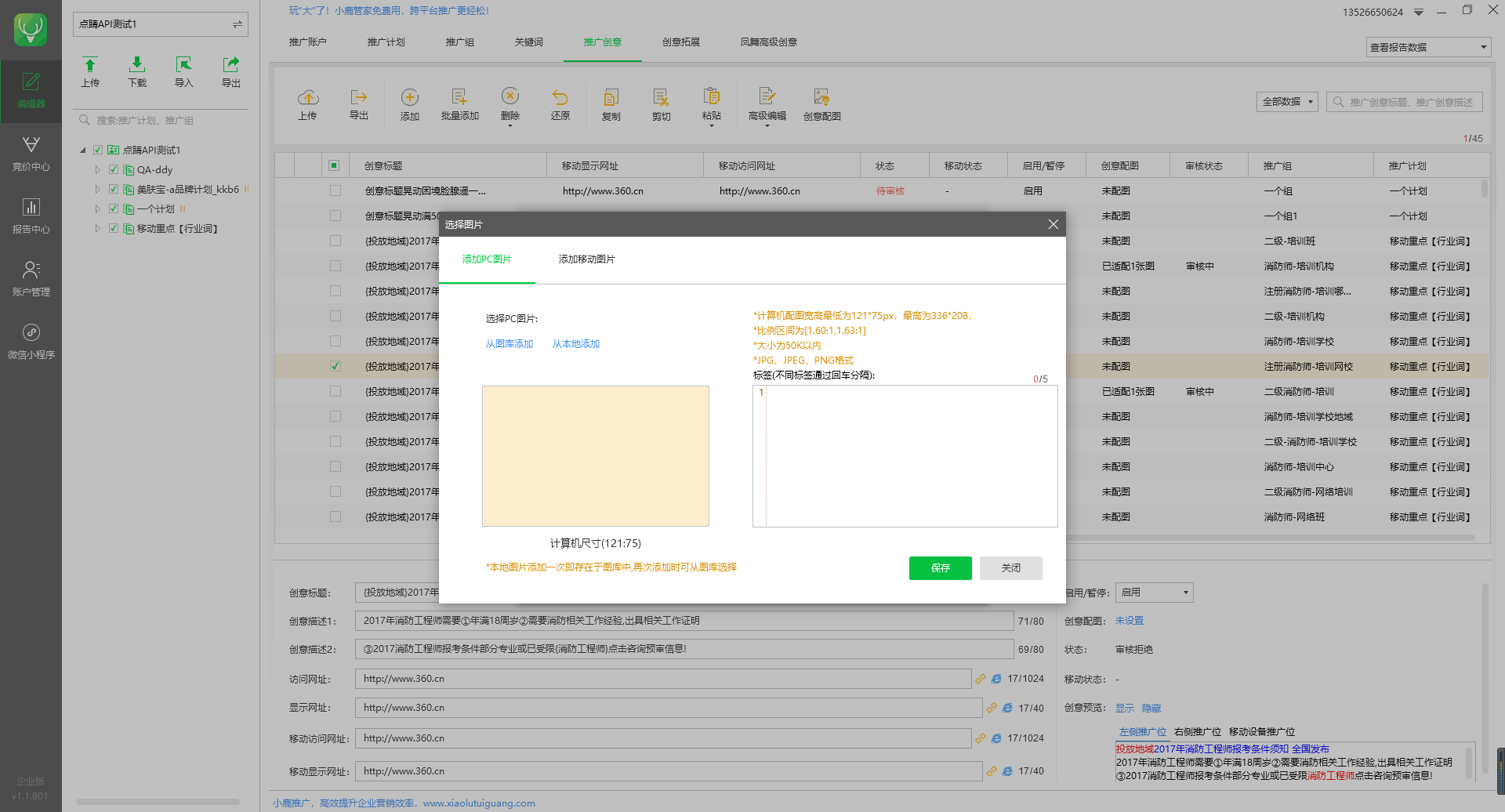1505x812 pixels.
Task: Click the 复制 icon
Action: pos(611,97)
